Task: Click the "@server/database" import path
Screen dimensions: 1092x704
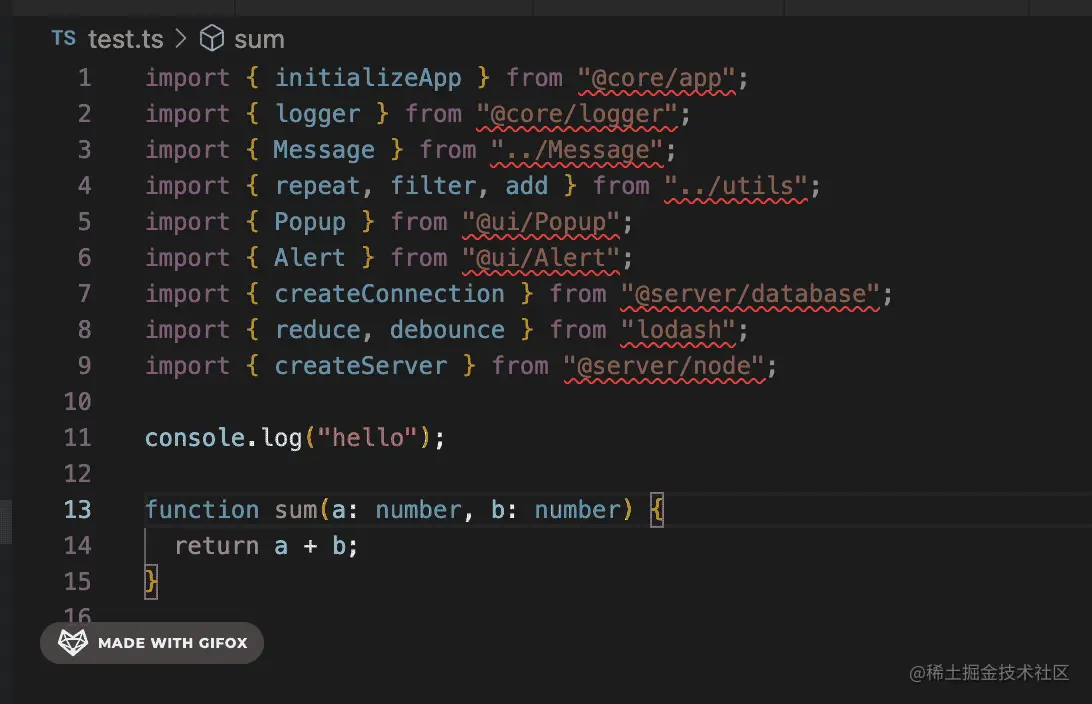Action: [750, 294]
